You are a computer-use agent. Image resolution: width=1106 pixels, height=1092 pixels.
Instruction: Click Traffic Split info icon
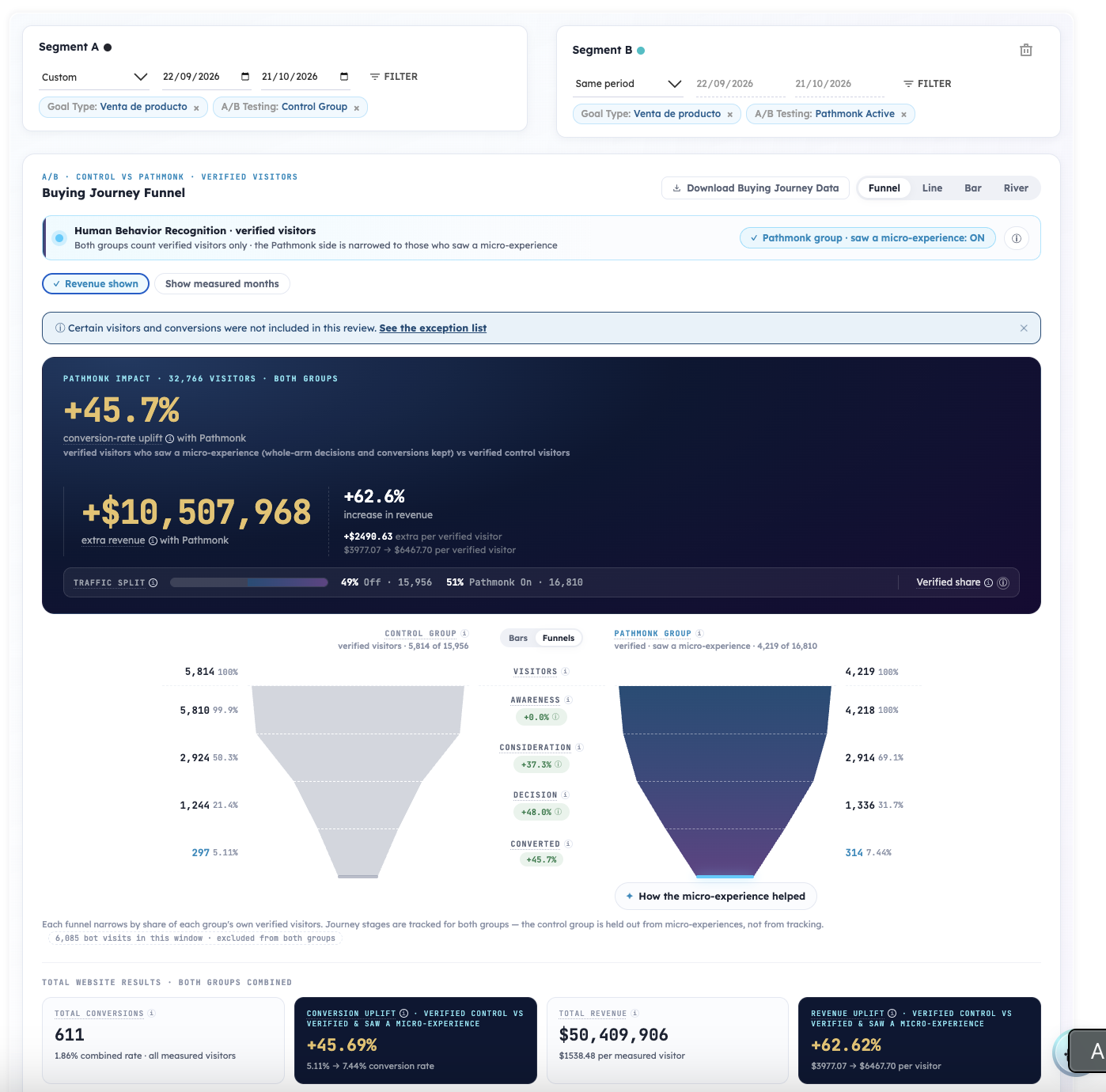click(x=153, y=583)
